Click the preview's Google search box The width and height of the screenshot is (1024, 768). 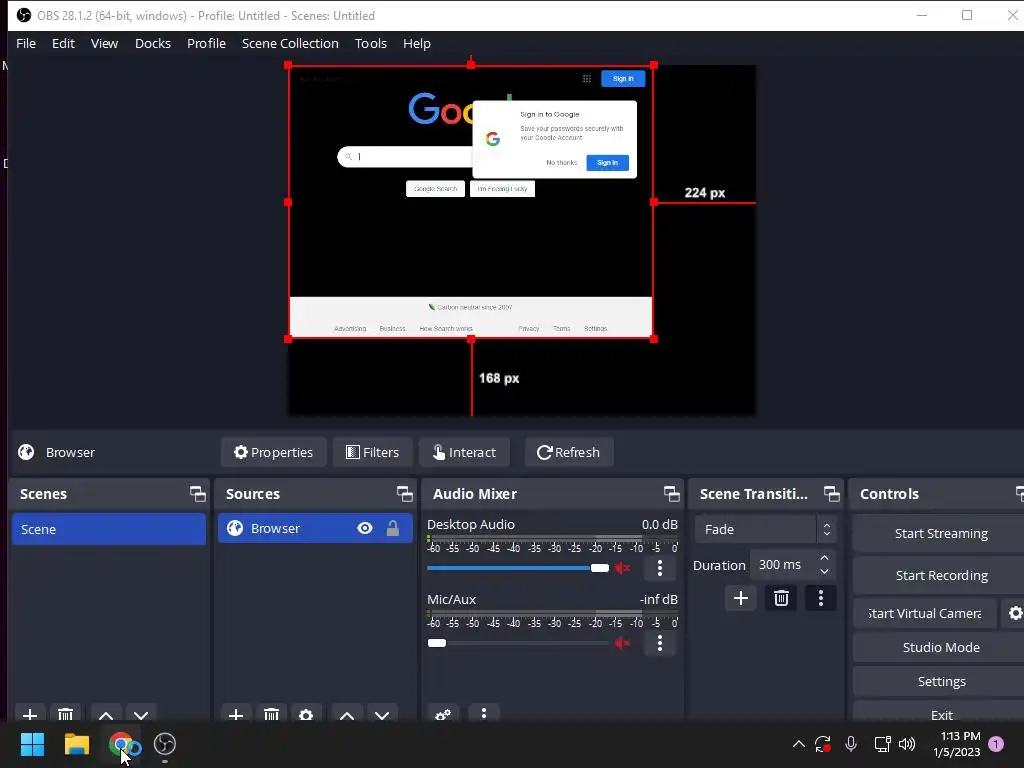[405, 157]
